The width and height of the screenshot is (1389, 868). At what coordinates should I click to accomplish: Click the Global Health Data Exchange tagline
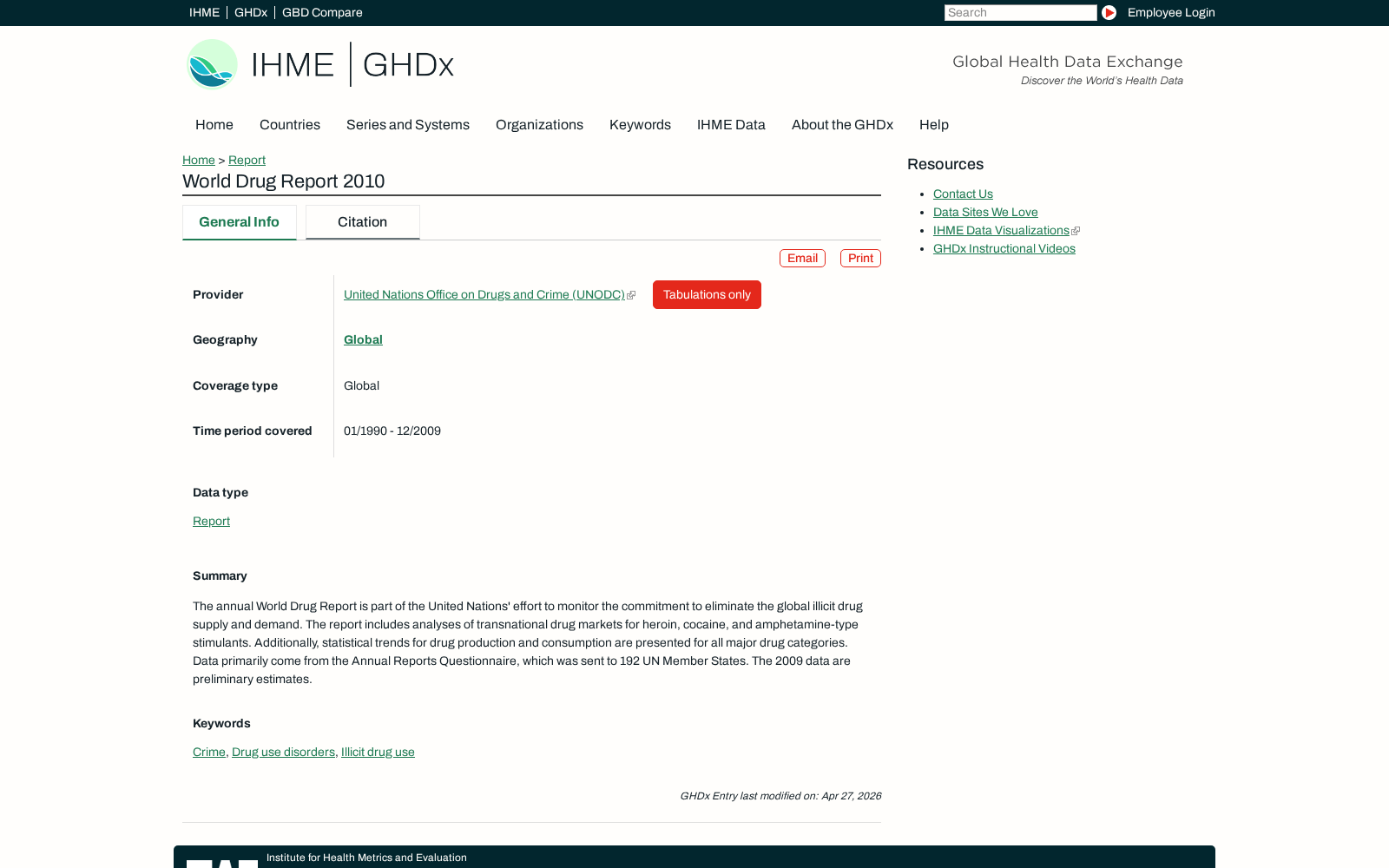click(1067, 62)
